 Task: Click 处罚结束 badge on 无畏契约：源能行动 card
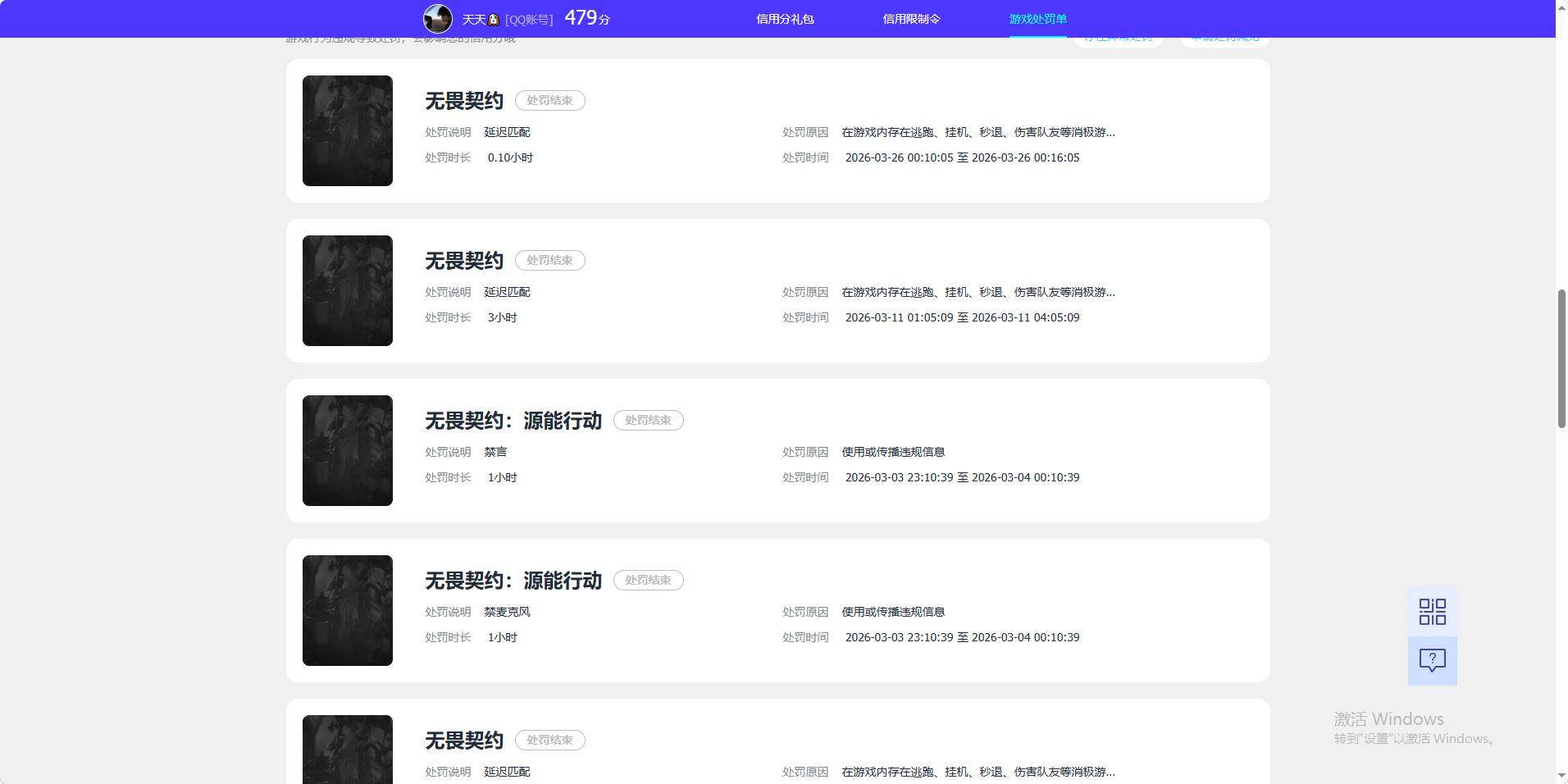pyautogui.click(x=648, y=420)
